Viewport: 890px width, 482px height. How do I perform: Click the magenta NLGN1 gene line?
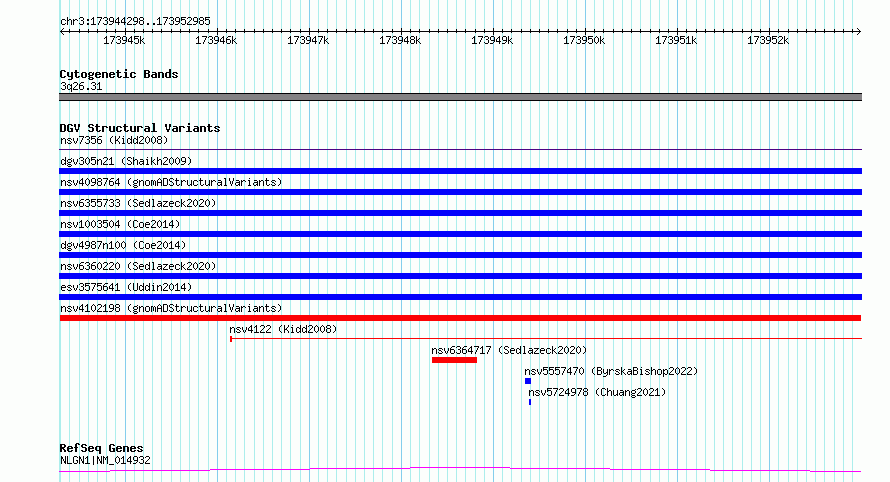pyautogui.click(x=460, y=470)
